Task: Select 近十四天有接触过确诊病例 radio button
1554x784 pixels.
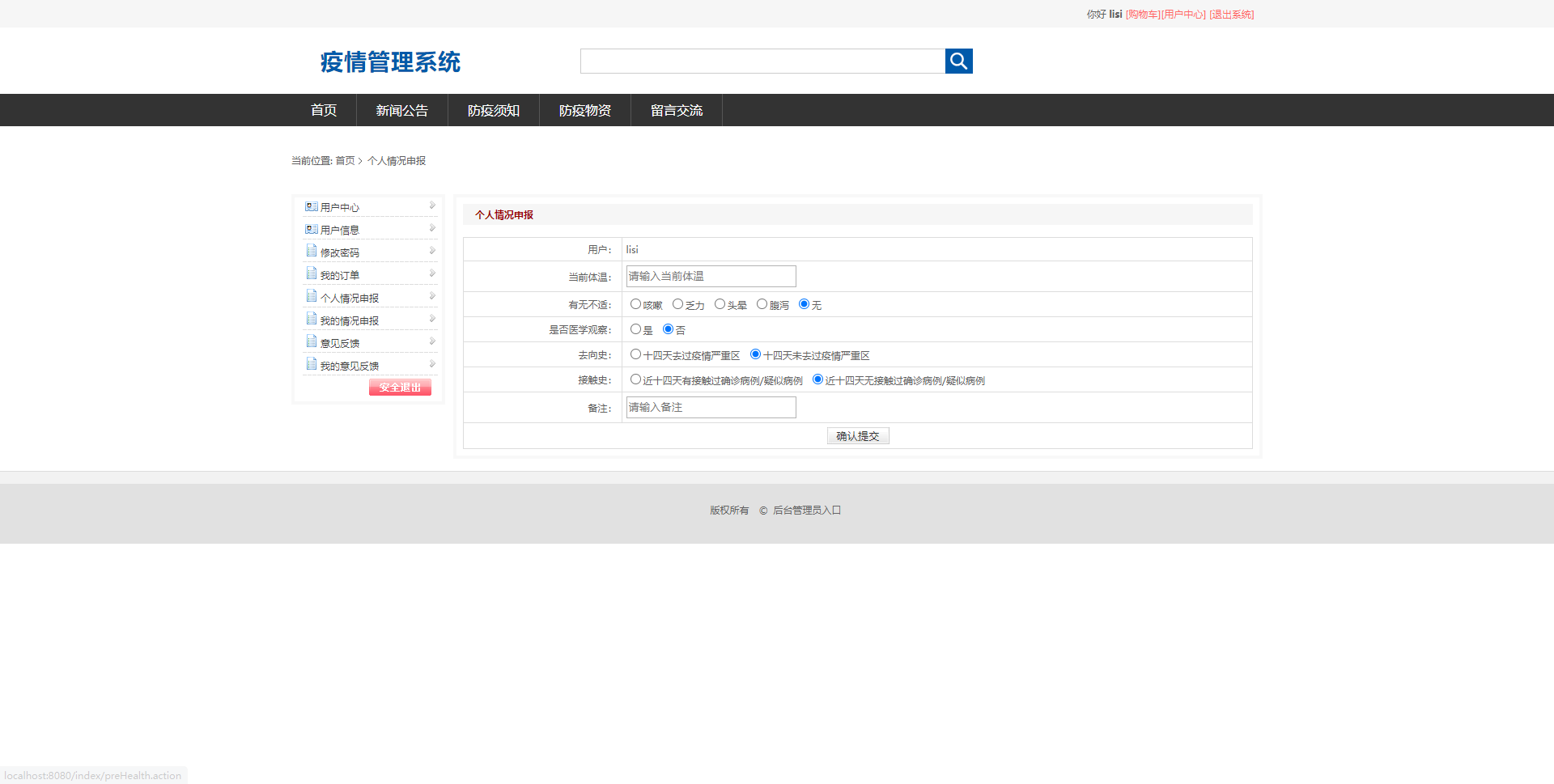Action: [x=635, y=379]
